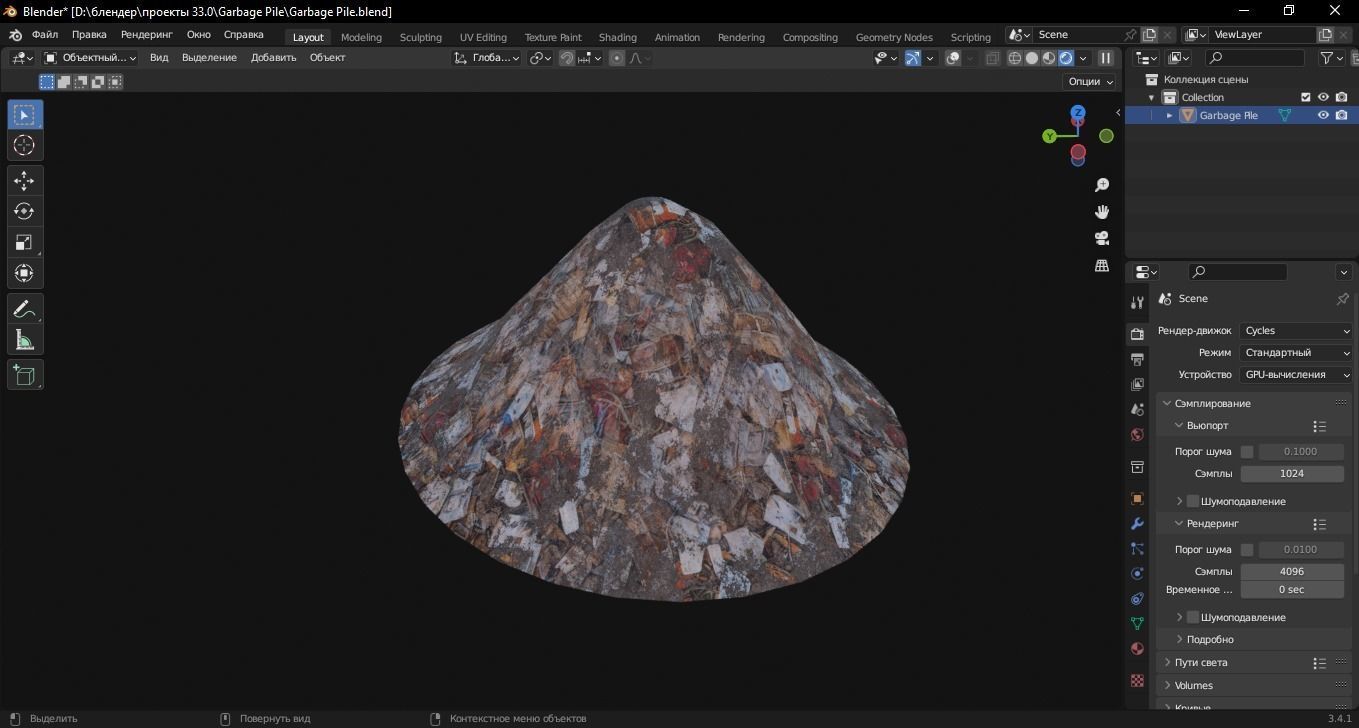
Task: Switch to the Geometry Nodes workspace tab
Action: click(x=894, y=37)
